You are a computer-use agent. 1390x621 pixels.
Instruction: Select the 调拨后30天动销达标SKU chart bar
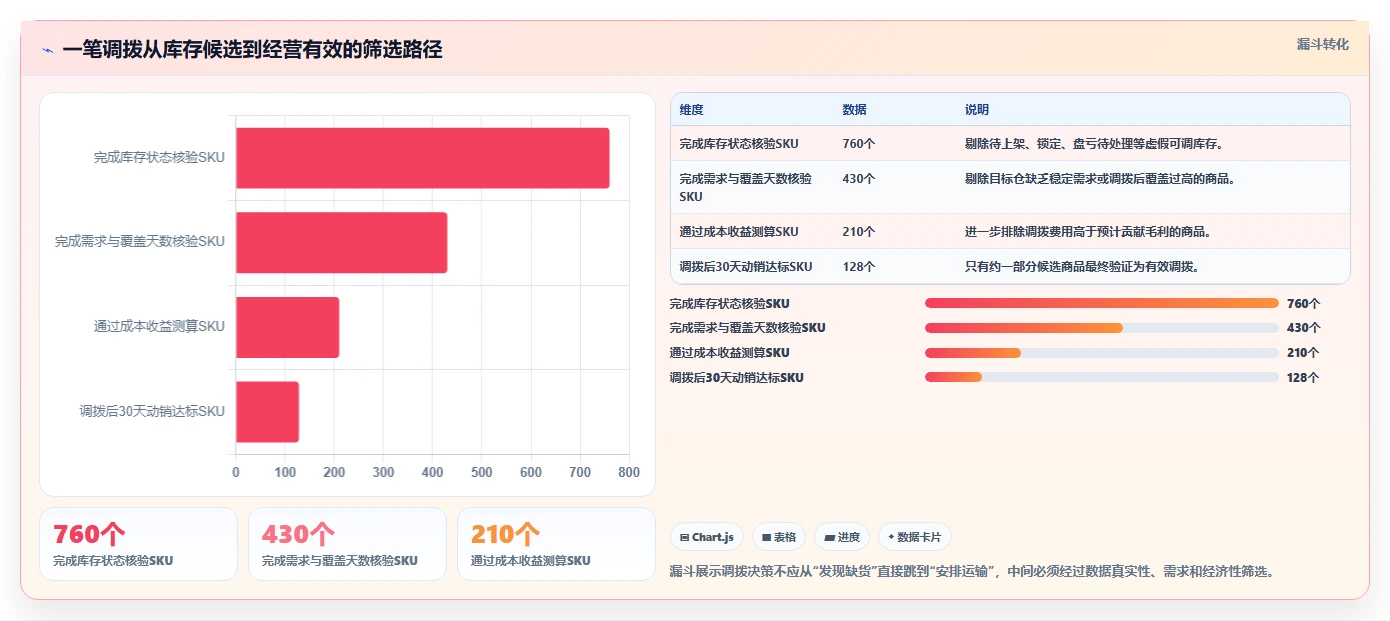tap(267, 411)
